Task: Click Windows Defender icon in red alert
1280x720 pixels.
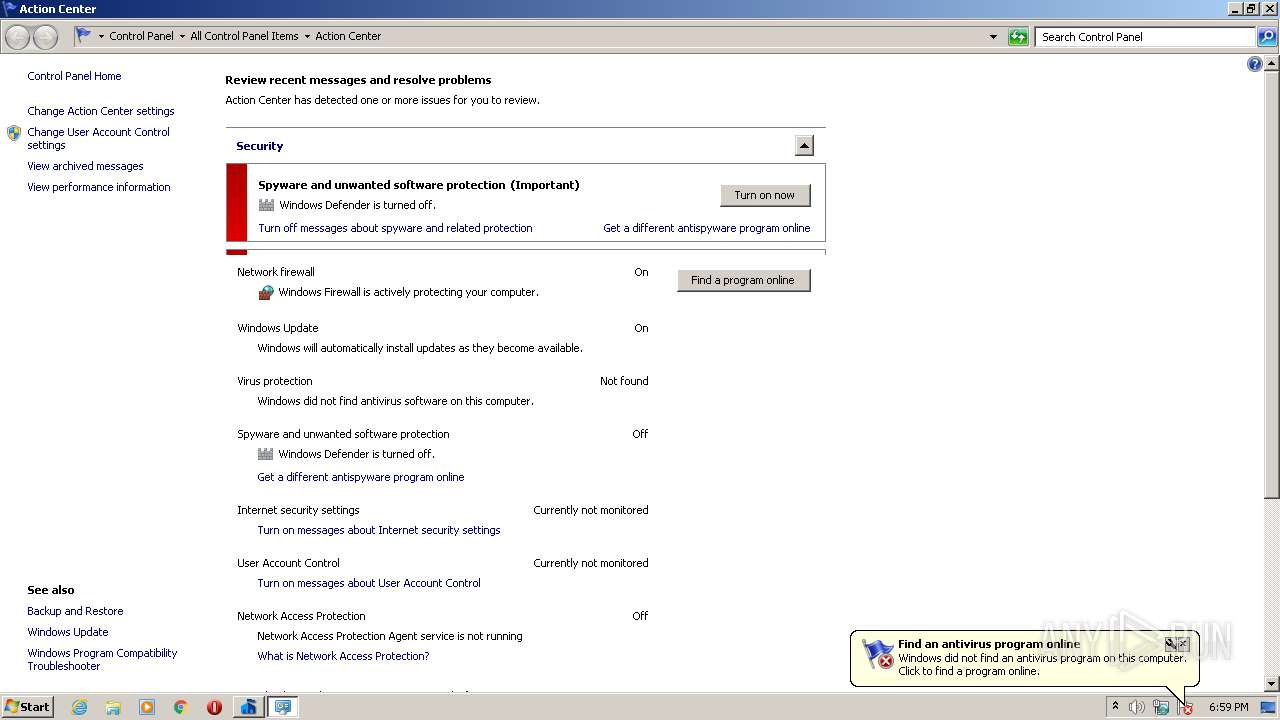Action: pos(266,205)
